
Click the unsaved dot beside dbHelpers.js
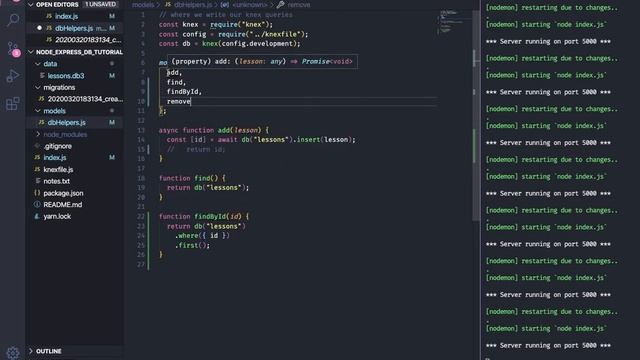click(x=39, y=28)
